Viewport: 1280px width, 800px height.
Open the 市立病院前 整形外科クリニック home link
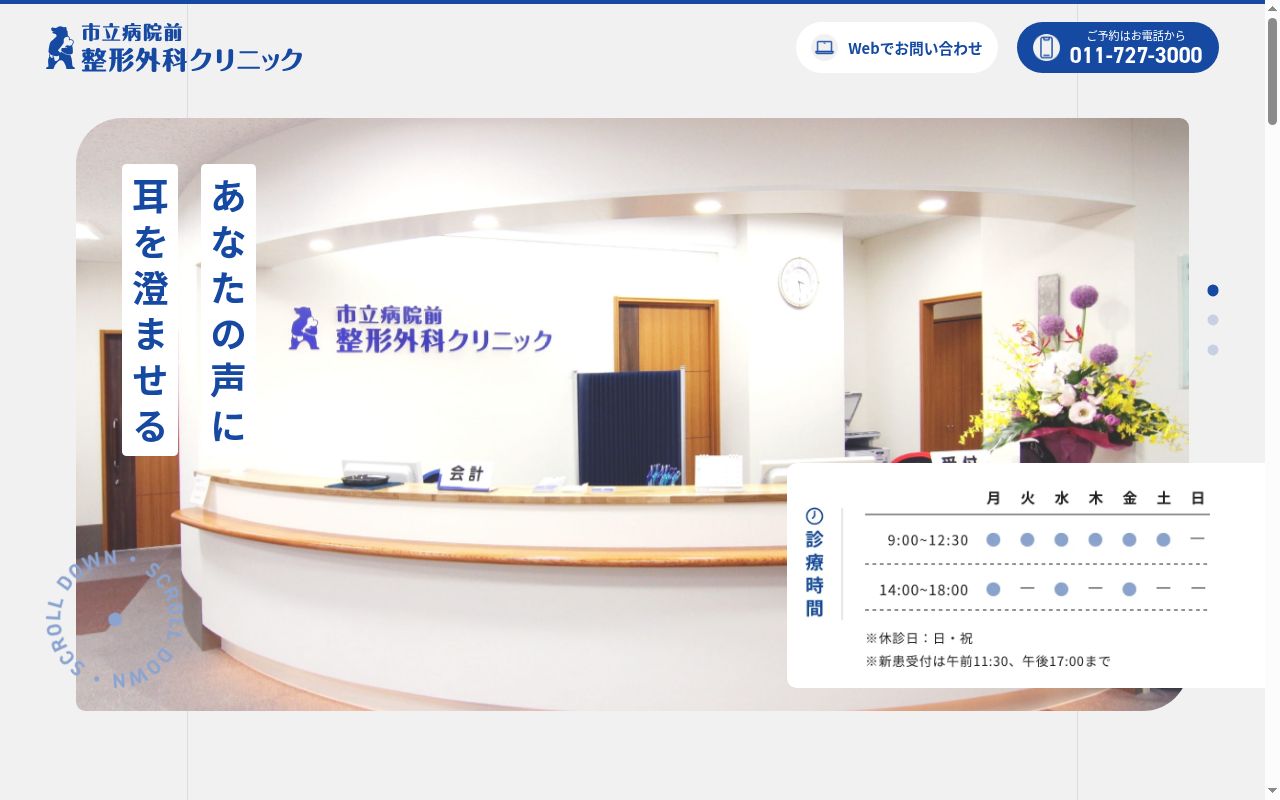point(174,47)
